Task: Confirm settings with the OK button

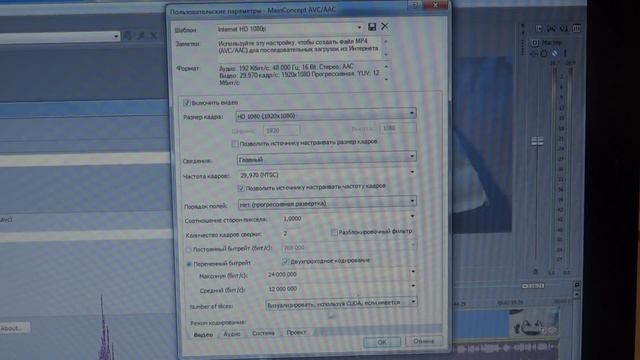Action: pos(382,342)
